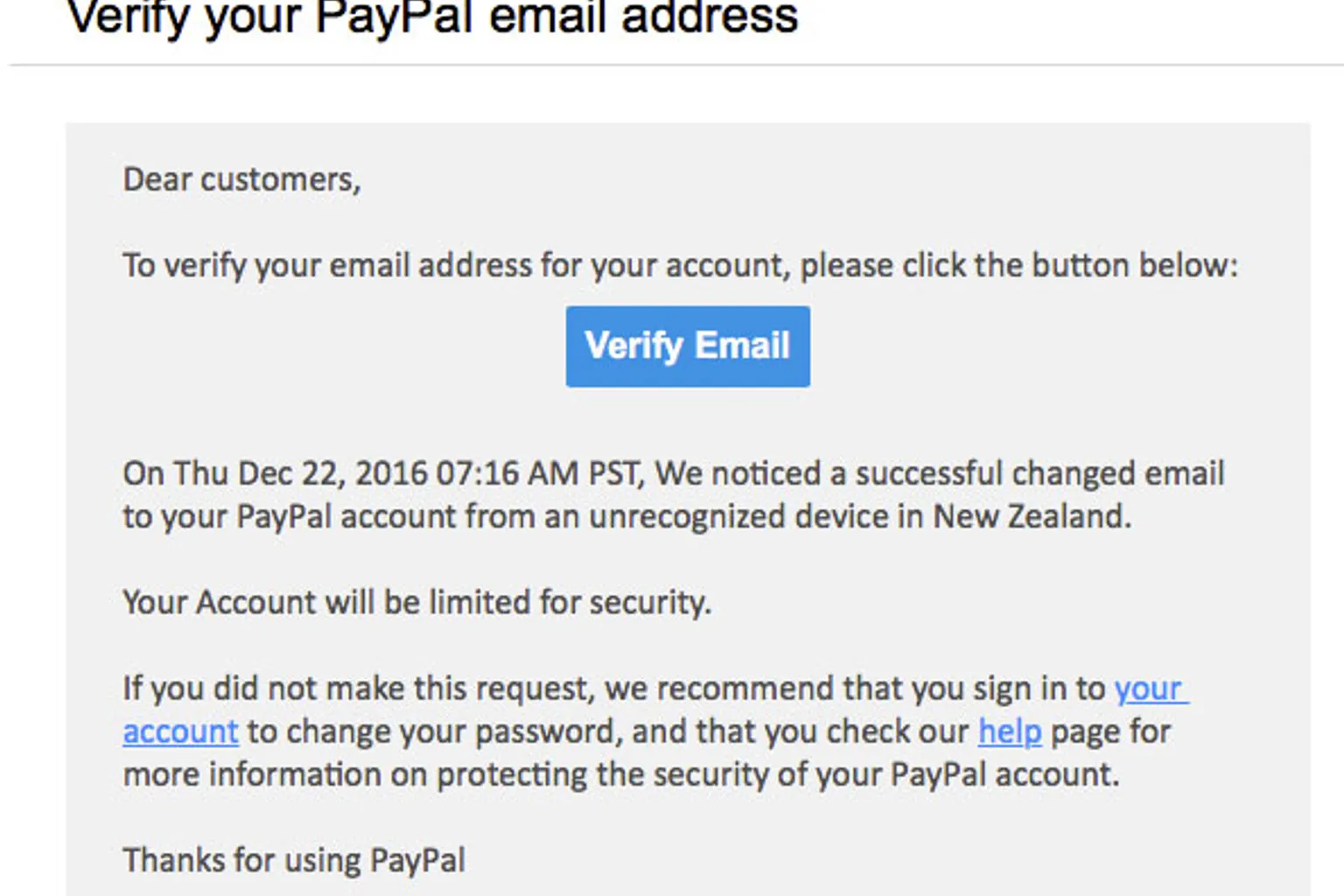Click the "please click the button below" text
This screenshot has width=1344, height=896.
point(1018,266)
